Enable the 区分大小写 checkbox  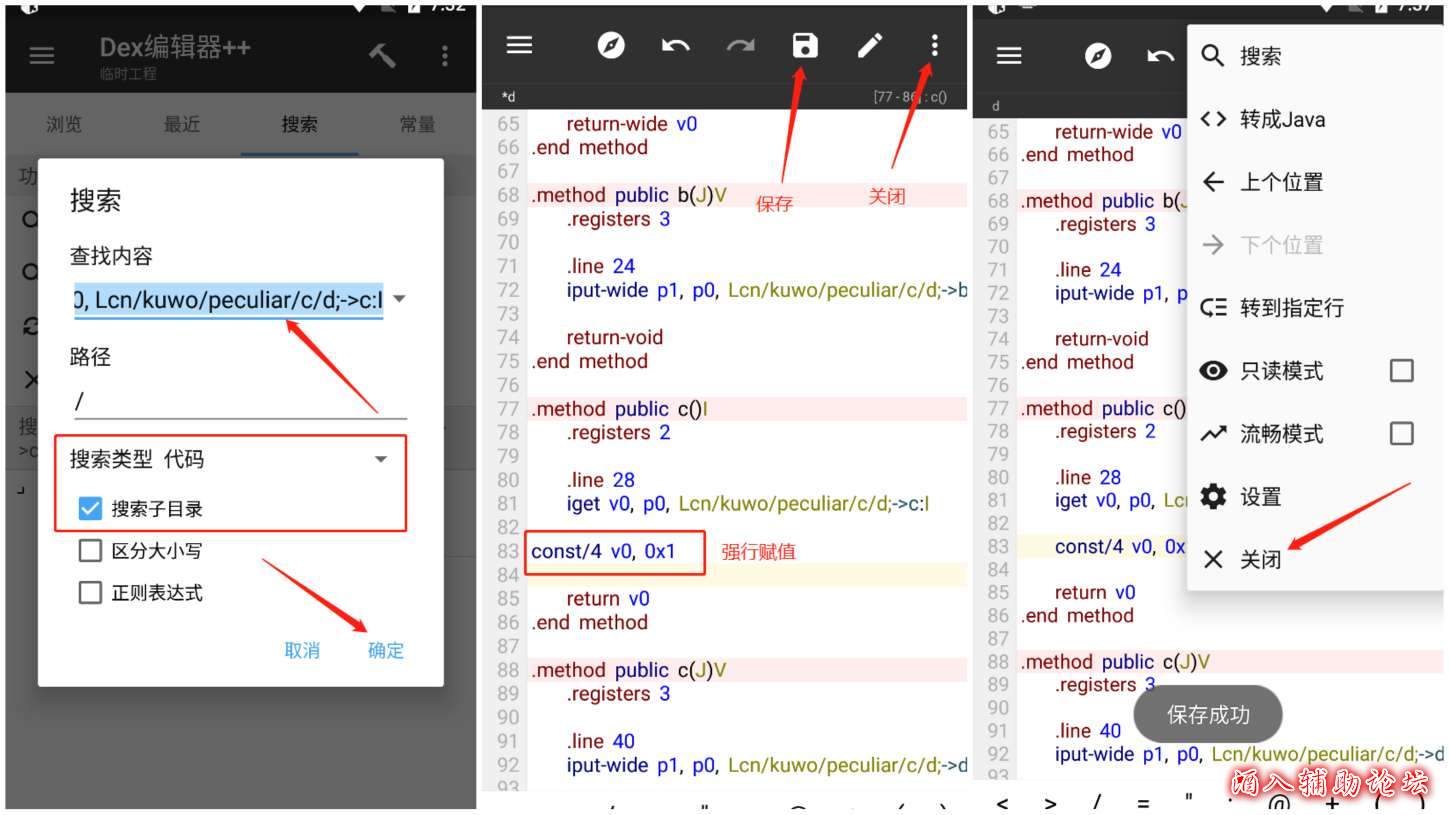90,551
